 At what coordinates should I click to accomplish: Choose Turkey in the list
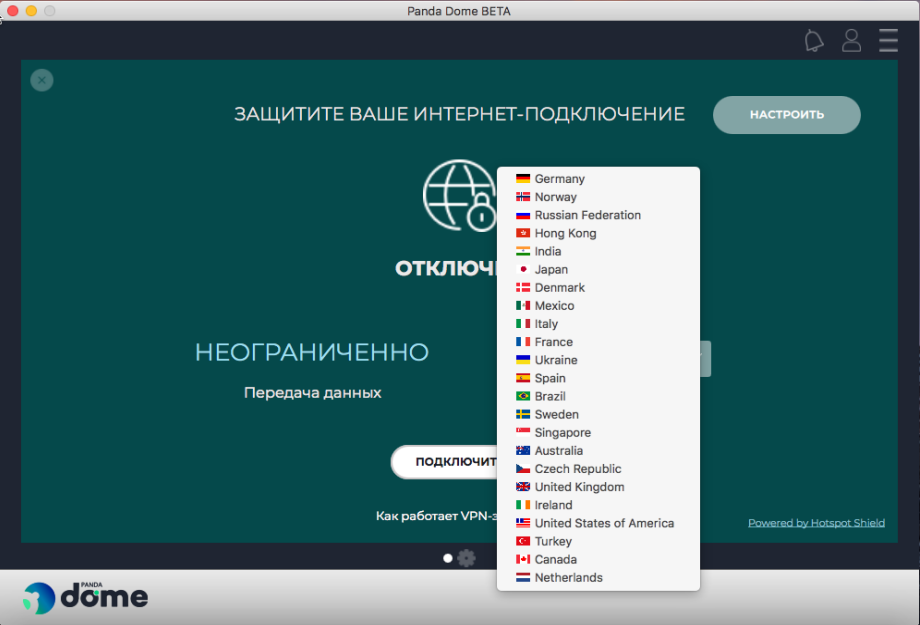click(x=598, y=541)
